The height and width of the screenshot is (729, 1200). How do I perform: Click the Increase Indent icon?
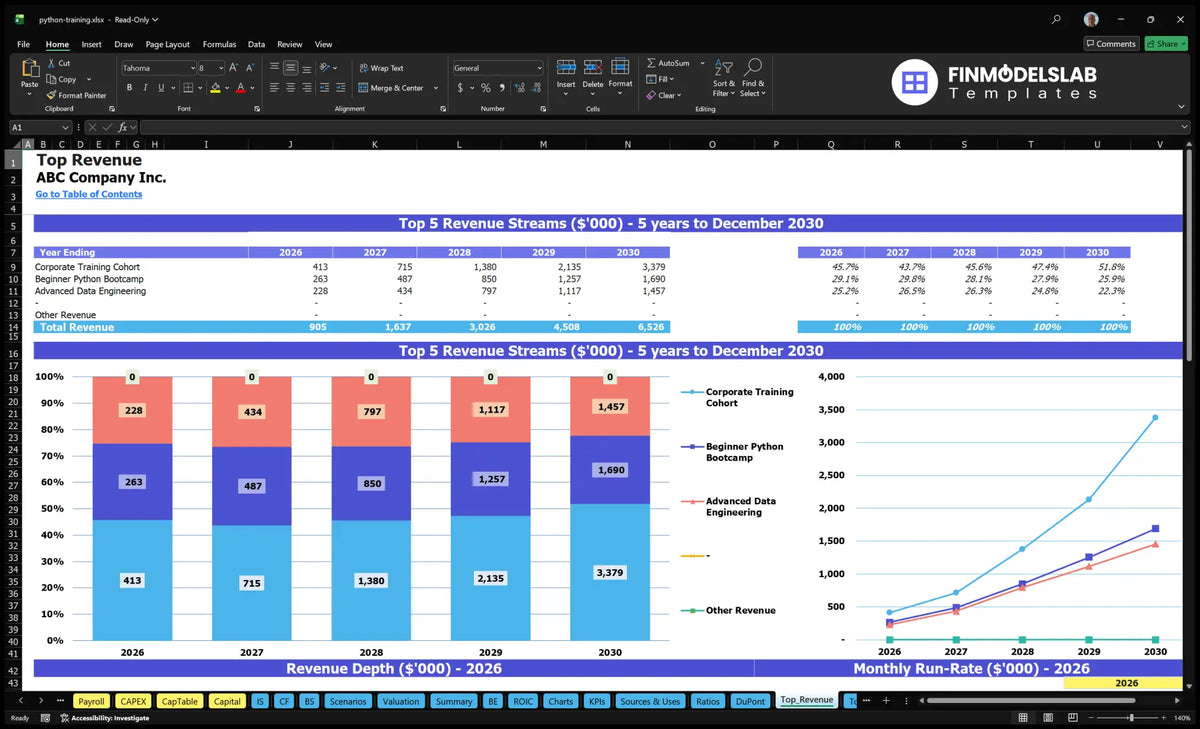tap(340, 88)
